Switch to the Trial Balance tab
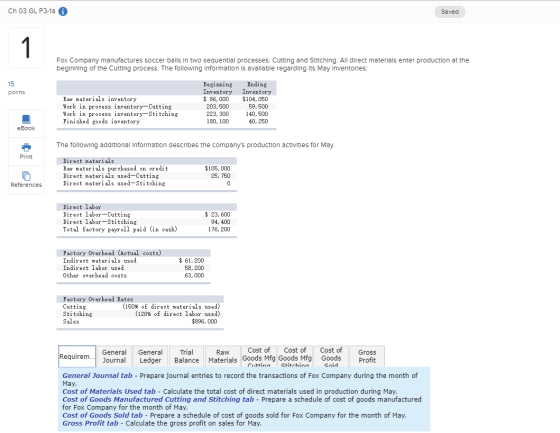Image resolution: width=560 pixels, height=433 pixels. click(186, 357)
